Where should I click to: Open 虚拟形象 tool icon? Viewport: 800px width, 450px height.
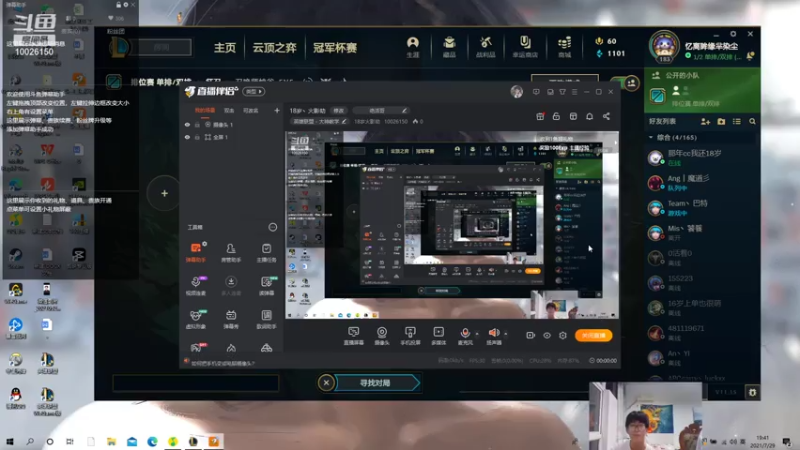point(195,319)
